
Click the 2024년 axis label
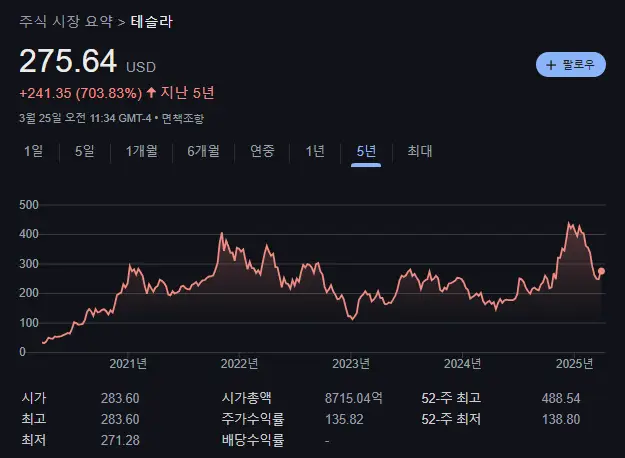point(462,364)
